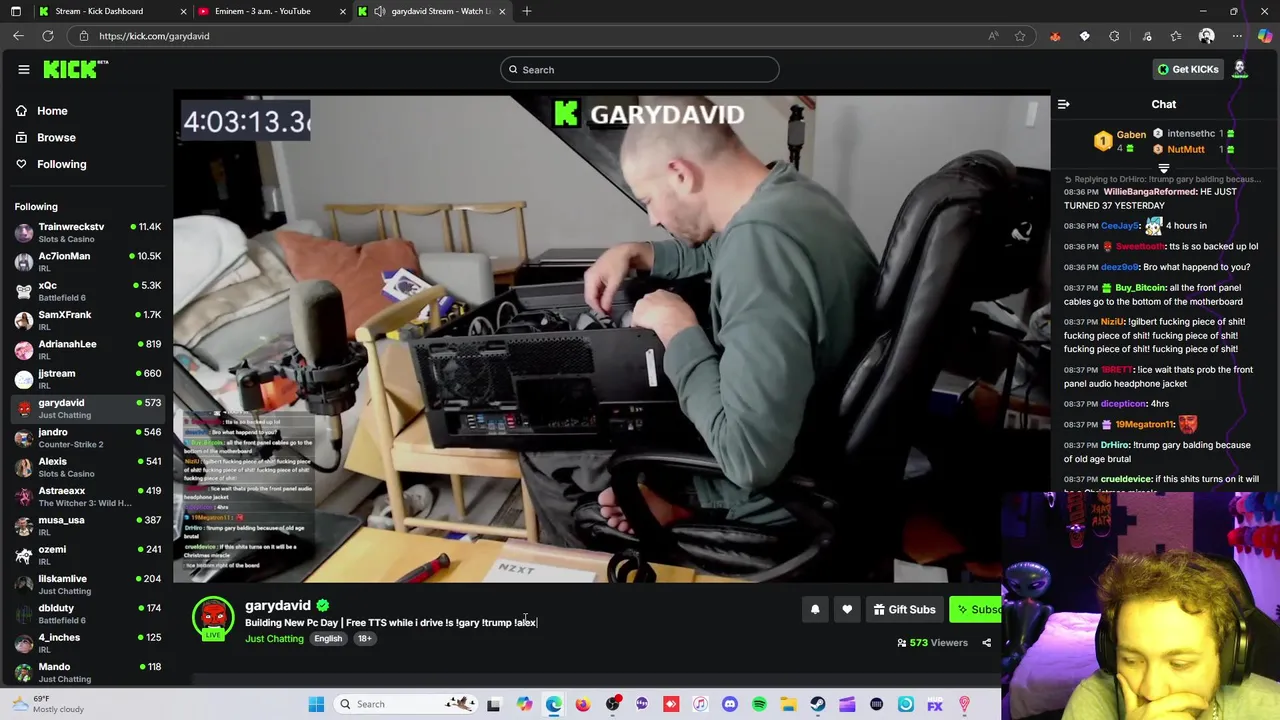Open Firefox from the taskbar
The width and height of the screenshot is (1280, 720).
583,704
